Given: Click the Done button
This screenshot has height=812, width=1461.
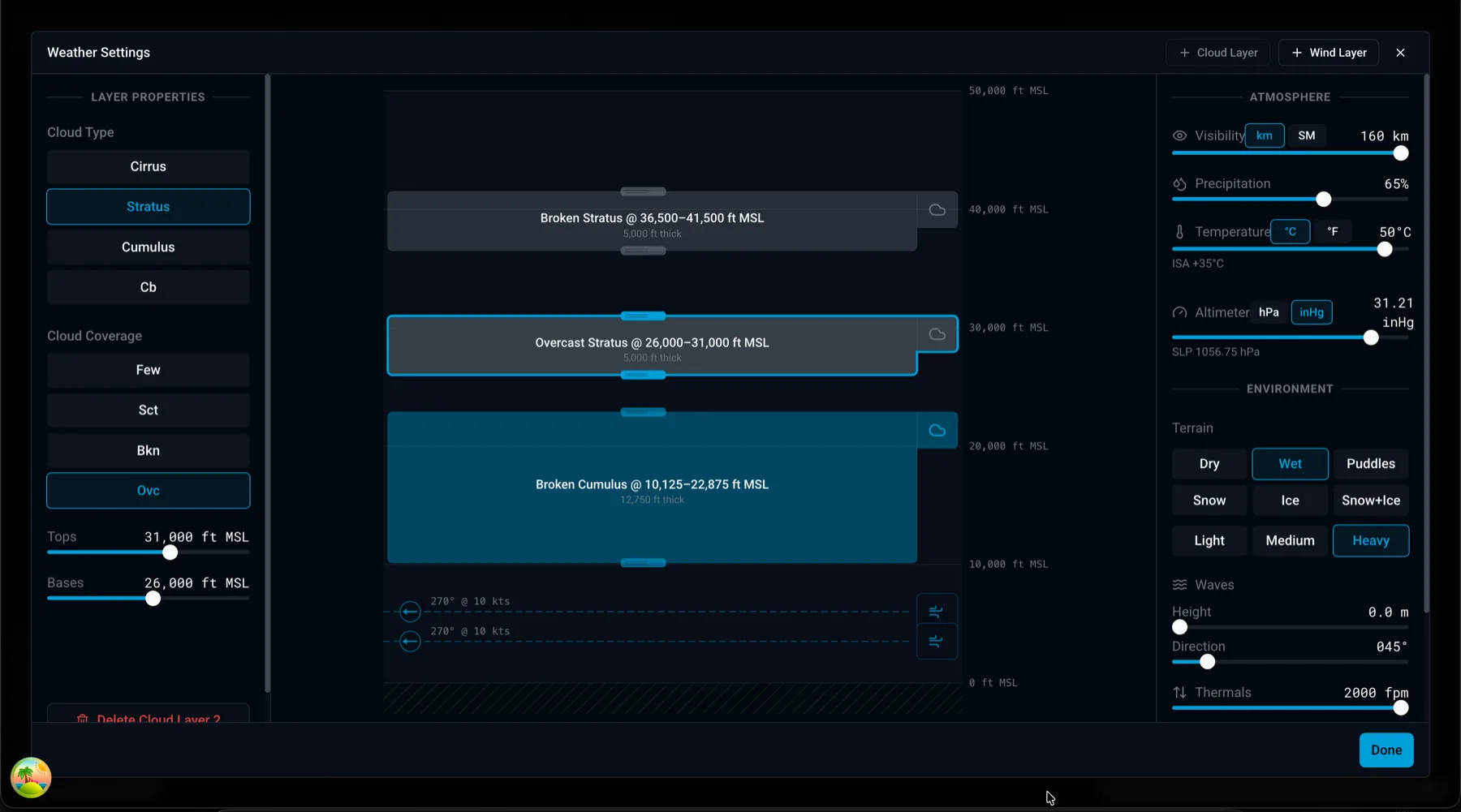Looking at the screenshot, I should point(1386,750).
